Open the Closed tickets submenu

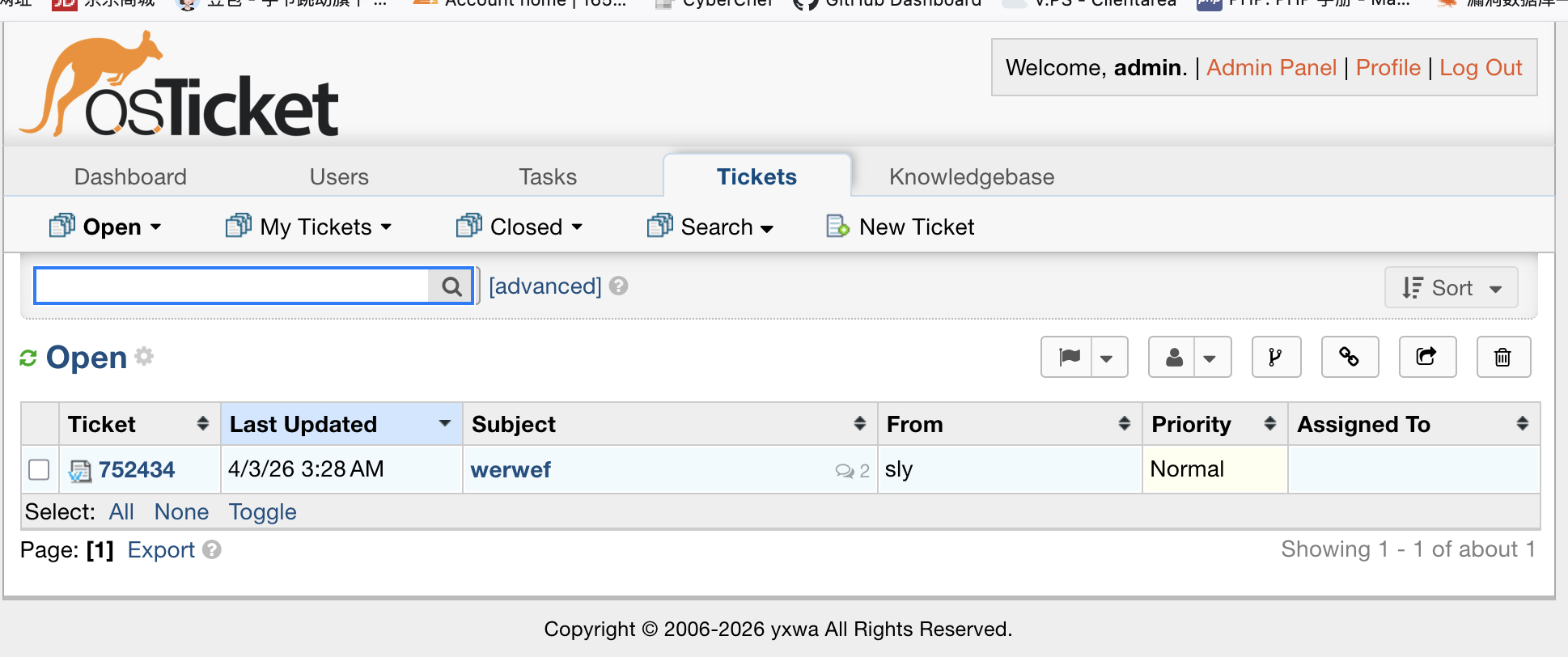pyautogui.click(x=519, y=227)
